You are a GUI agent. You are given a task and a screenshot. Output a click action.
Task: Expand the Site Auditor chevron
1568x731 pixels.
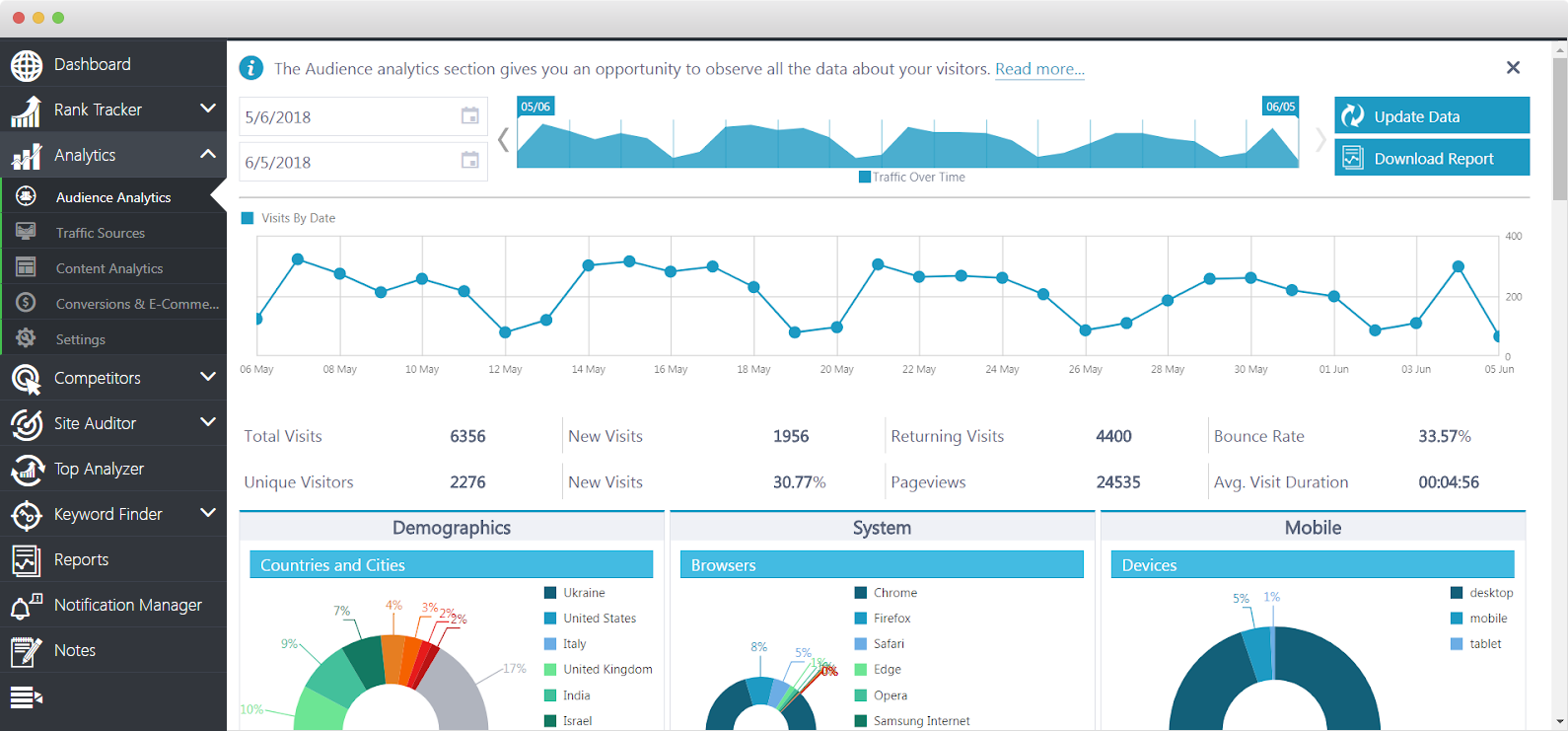(208, 422)
